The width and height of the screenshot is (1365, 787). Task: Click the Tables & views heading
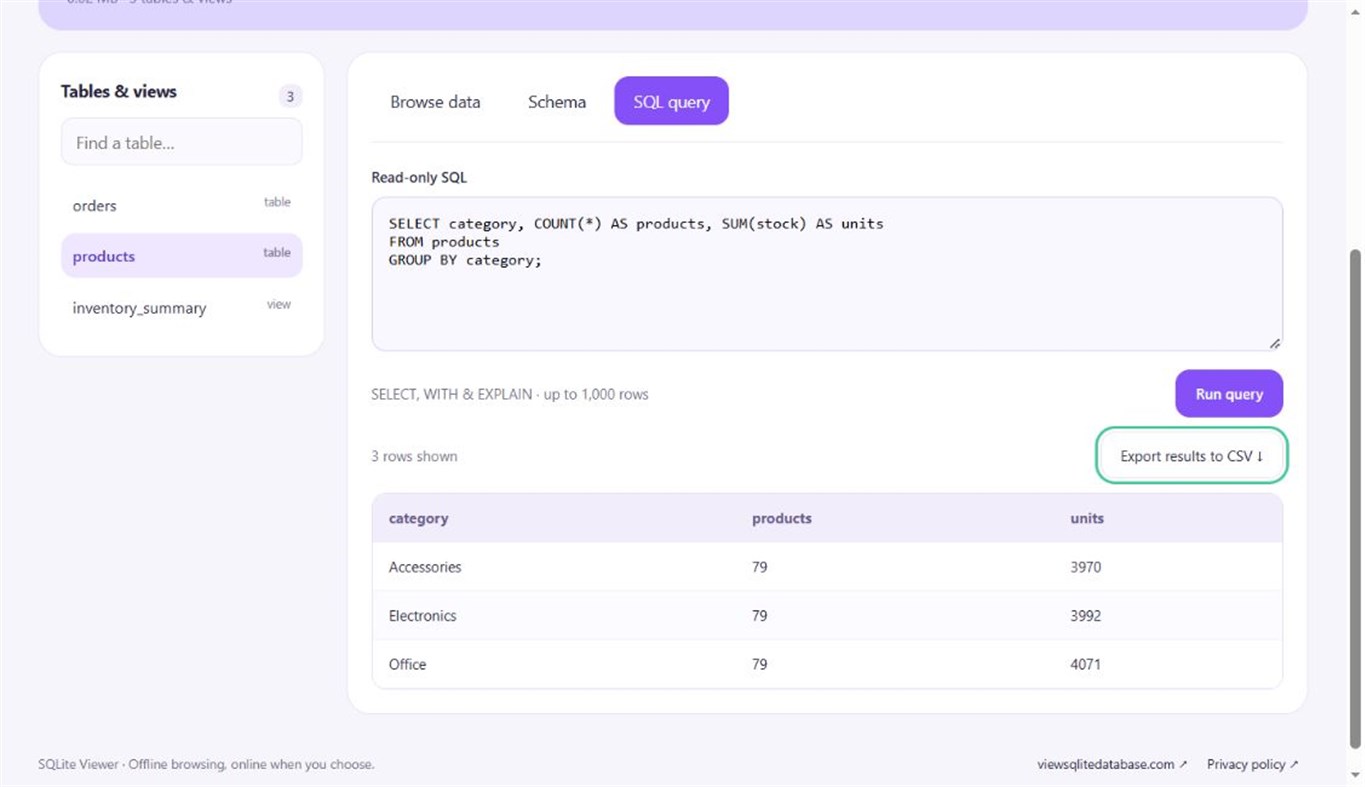(x=118, y=91)
